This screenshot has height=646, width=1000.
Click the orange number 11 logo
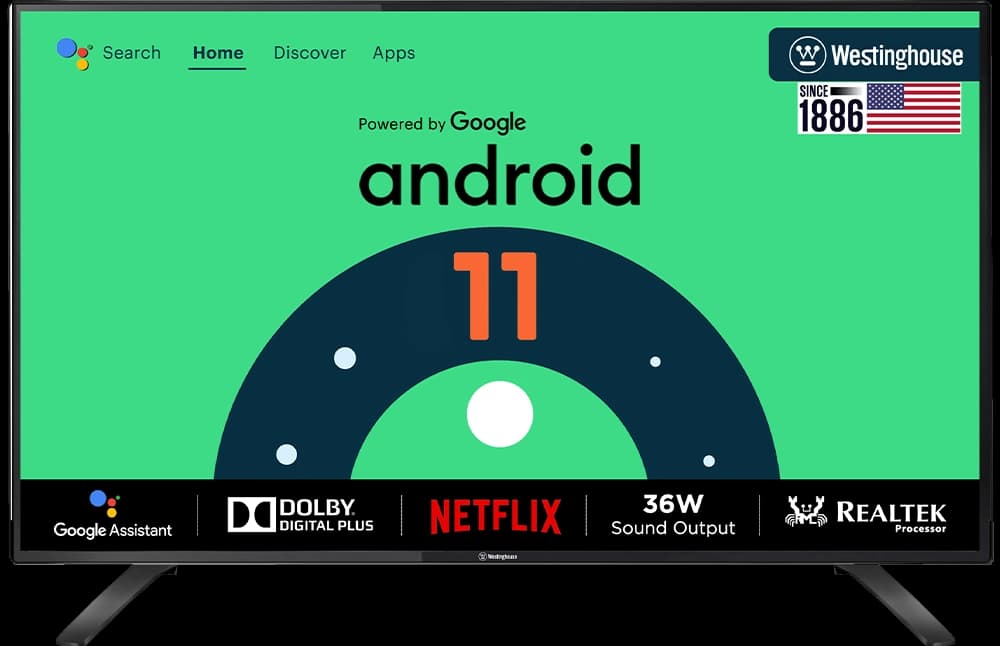tap(496, 296)
